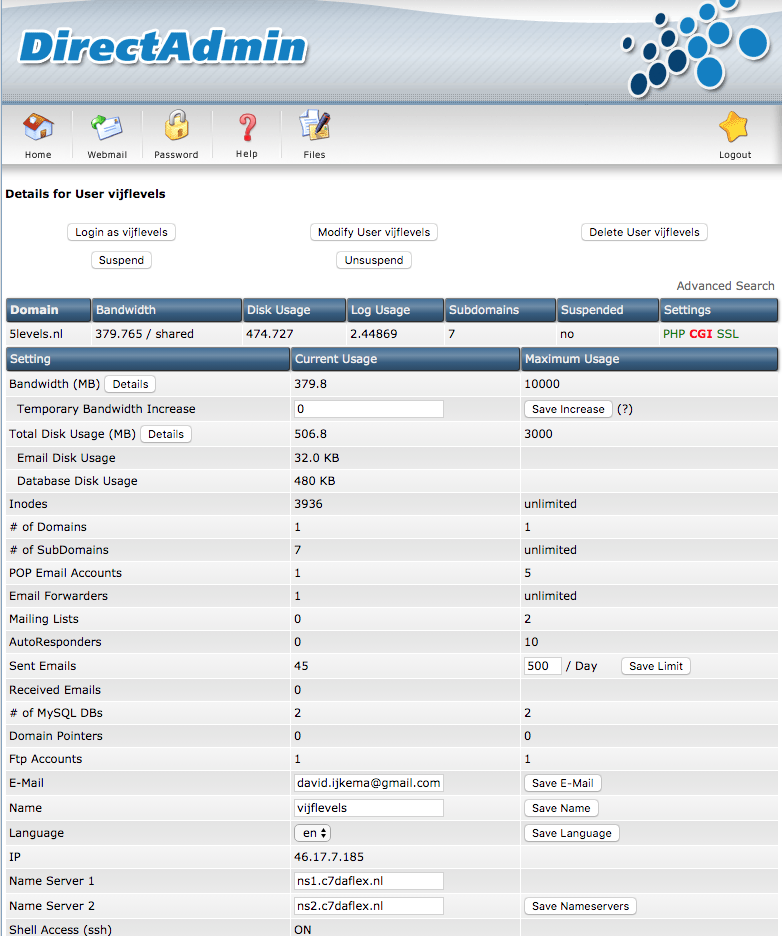Click the Login as vijflevels button
The width and height of the screenshot is (782, 936).
click(x=121, y=232)
